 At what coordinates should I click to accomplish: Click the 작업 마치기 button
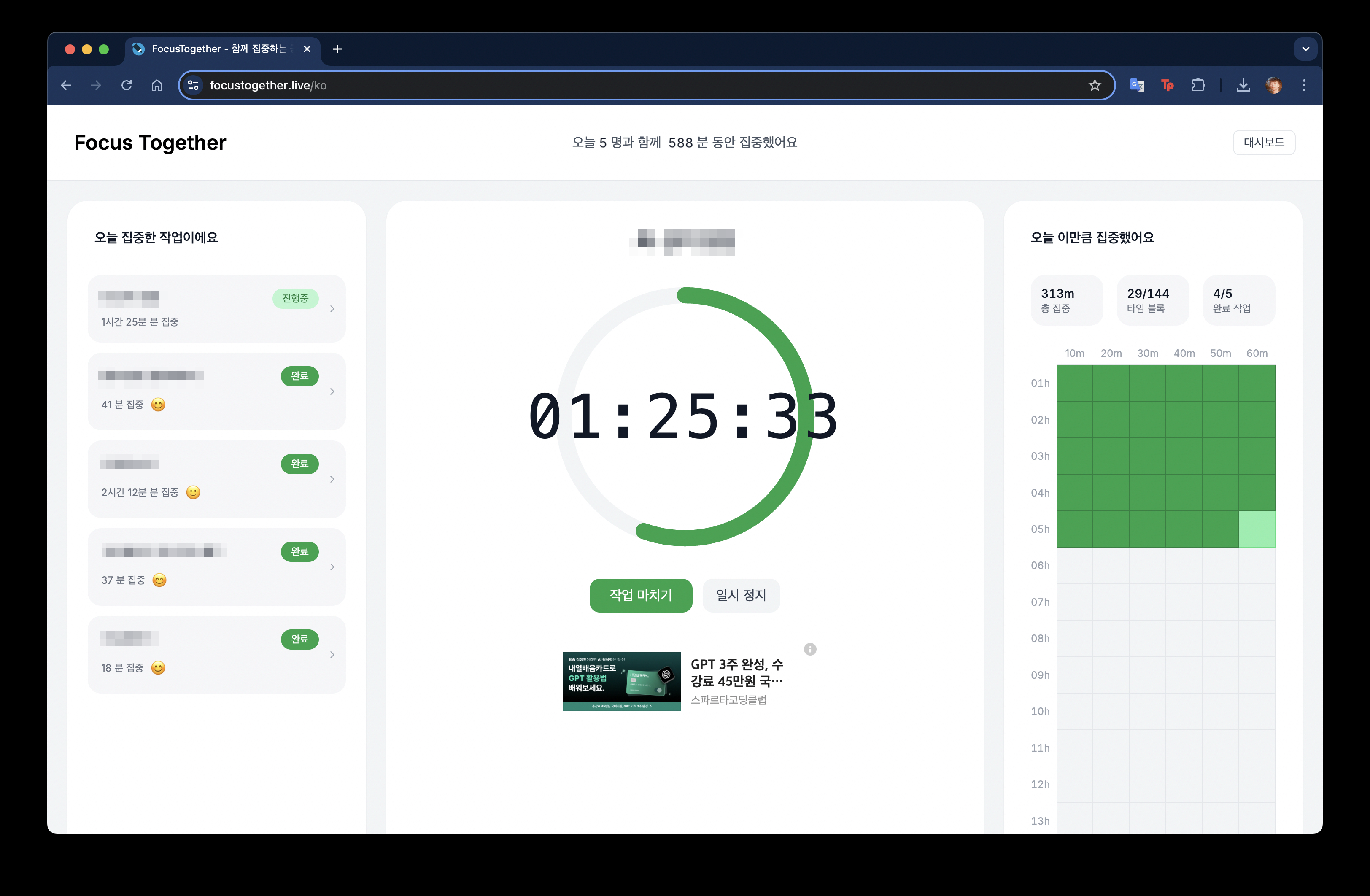pos(640,595)
